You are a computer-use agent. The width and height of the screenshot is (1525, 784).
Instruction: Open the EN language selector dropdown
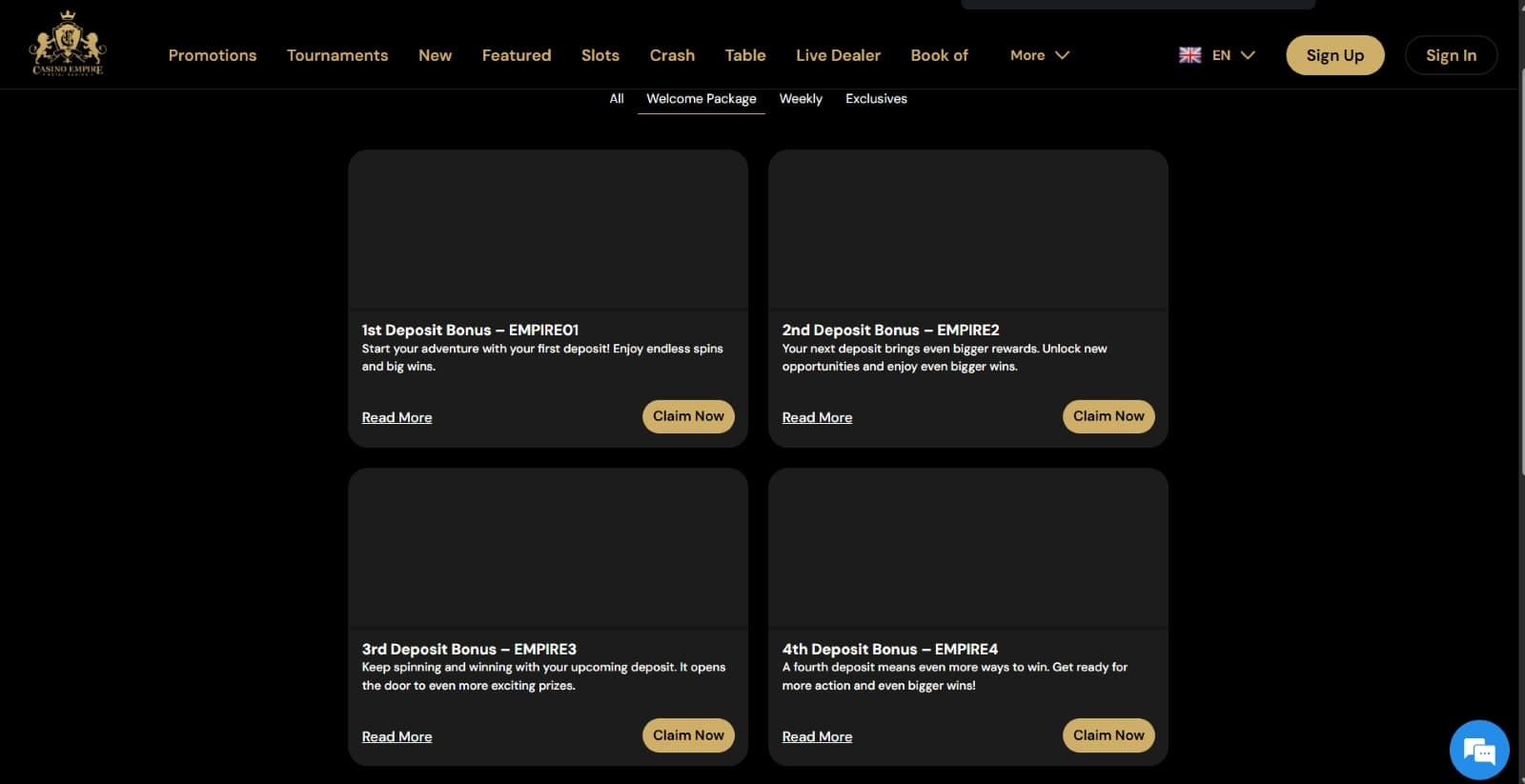[x=1233, y=55]
